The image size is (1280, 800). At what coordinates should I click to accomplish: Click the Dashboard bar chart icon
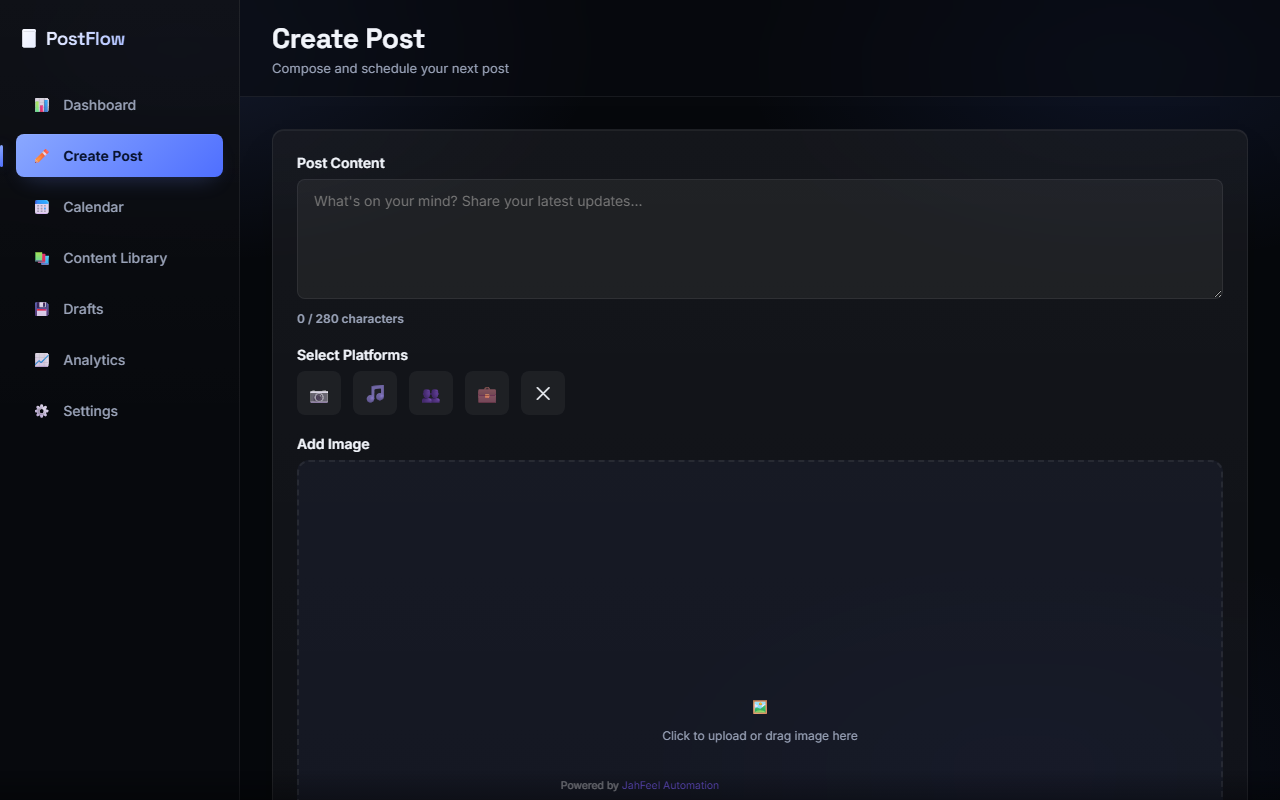(42, 105)
